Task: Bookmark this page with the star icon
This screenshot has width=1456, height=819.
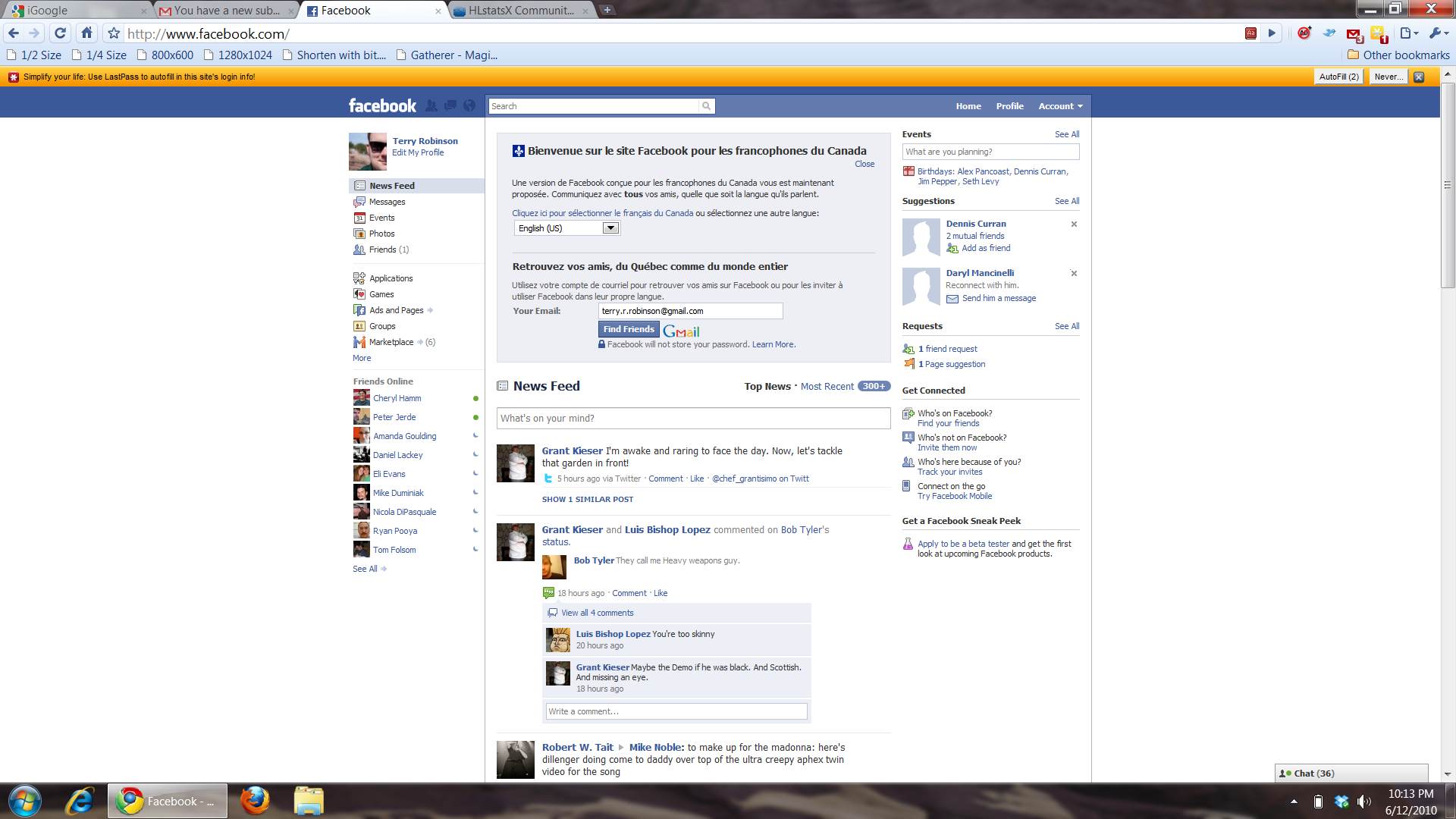Action: coord(114,33)
